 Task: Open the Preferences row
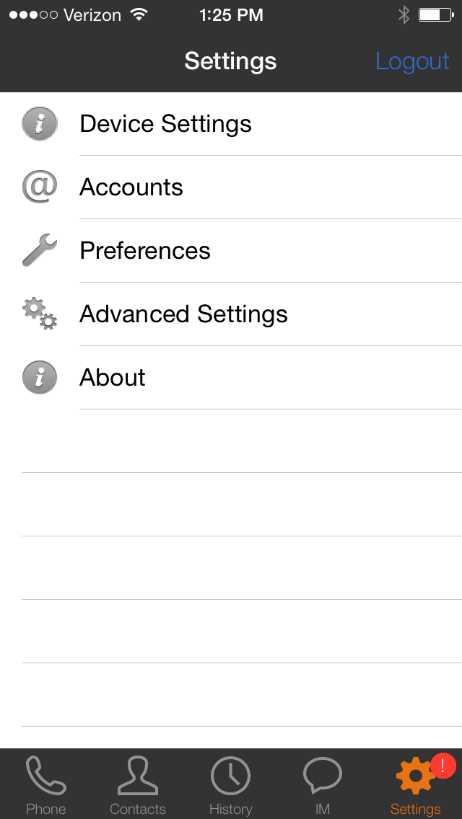[x=231, y=251]
